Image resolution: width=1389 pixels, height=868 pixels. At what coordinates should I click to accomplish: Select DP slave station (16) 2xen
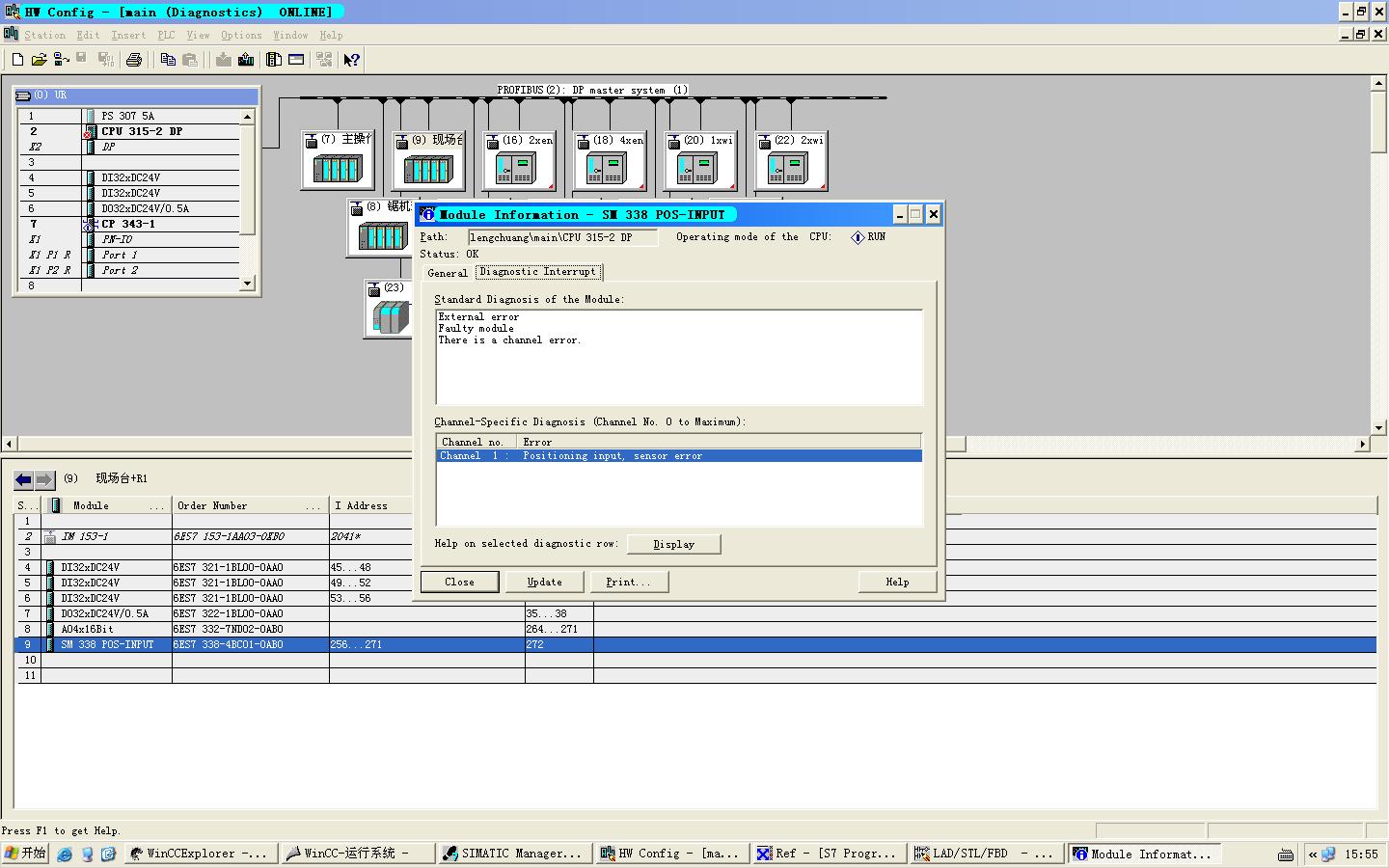coord(518,160)
